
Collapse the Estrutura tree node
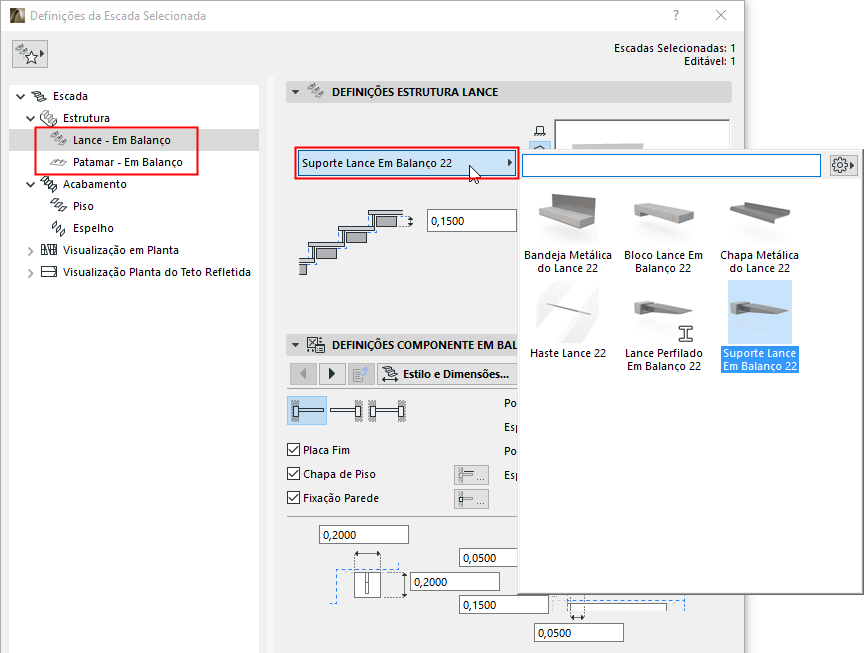(x=30, y=118)
